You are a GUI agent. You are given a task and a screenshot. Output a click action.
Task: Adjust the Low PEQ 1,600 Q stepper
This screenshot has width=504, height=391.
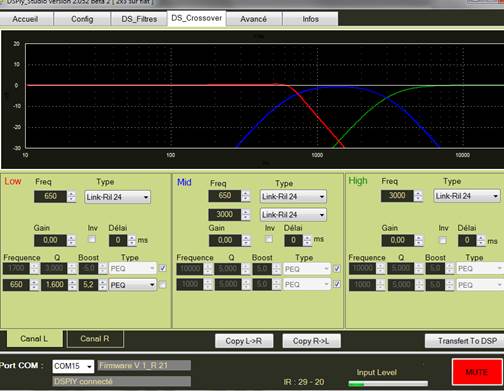(72, 285)
